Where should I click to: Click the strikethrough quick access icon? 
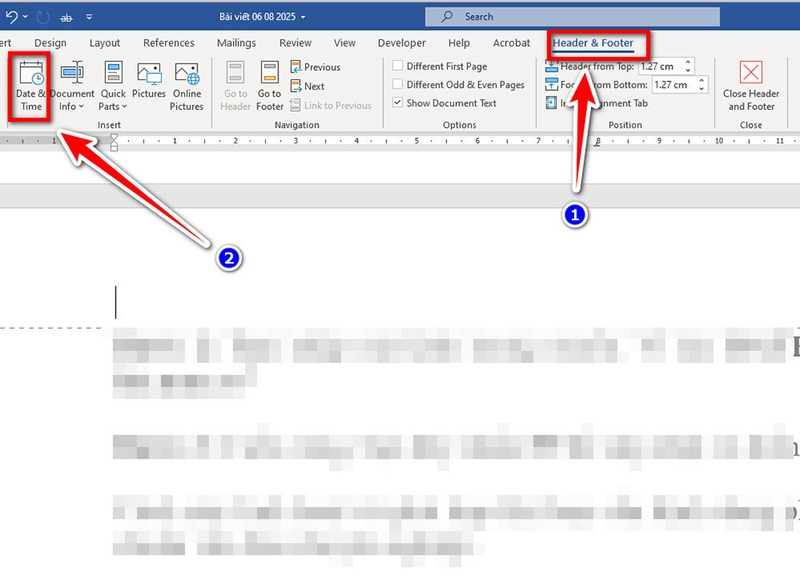(x=66, y=18)
